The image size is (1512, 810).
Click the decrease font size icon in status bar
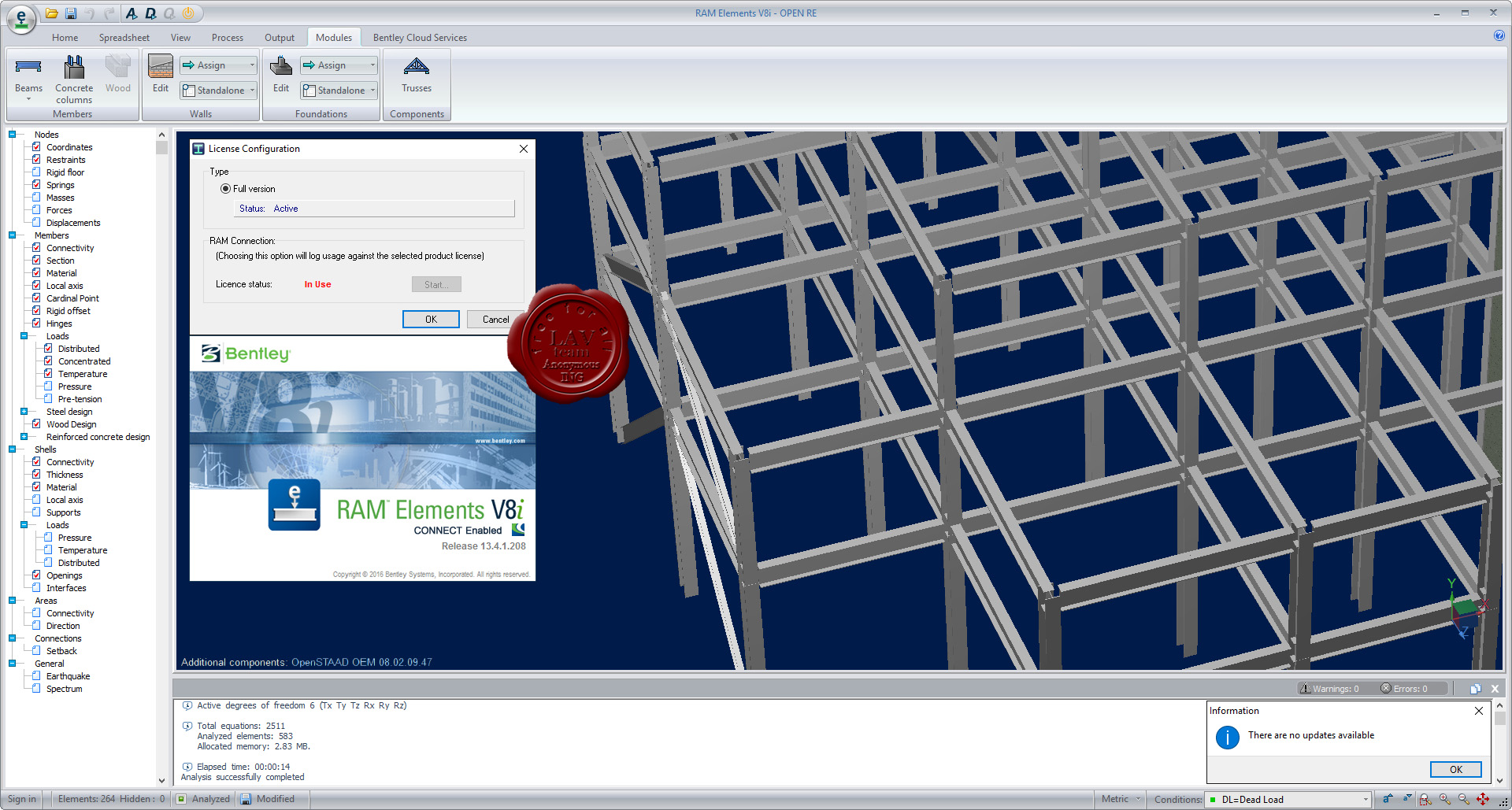pyautogui.click(x=1407, y=799)
